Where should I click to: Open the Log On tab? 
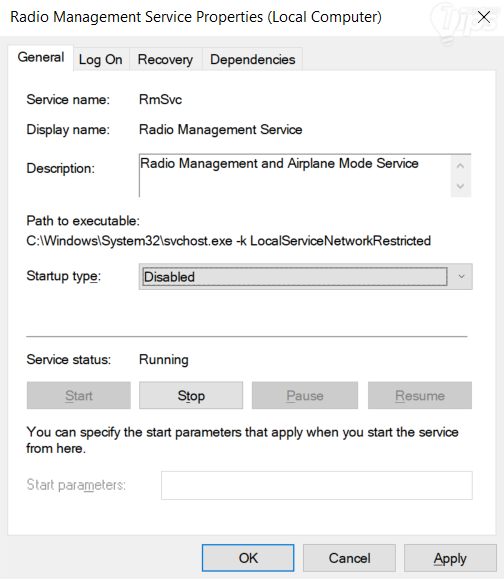[101, 59]
